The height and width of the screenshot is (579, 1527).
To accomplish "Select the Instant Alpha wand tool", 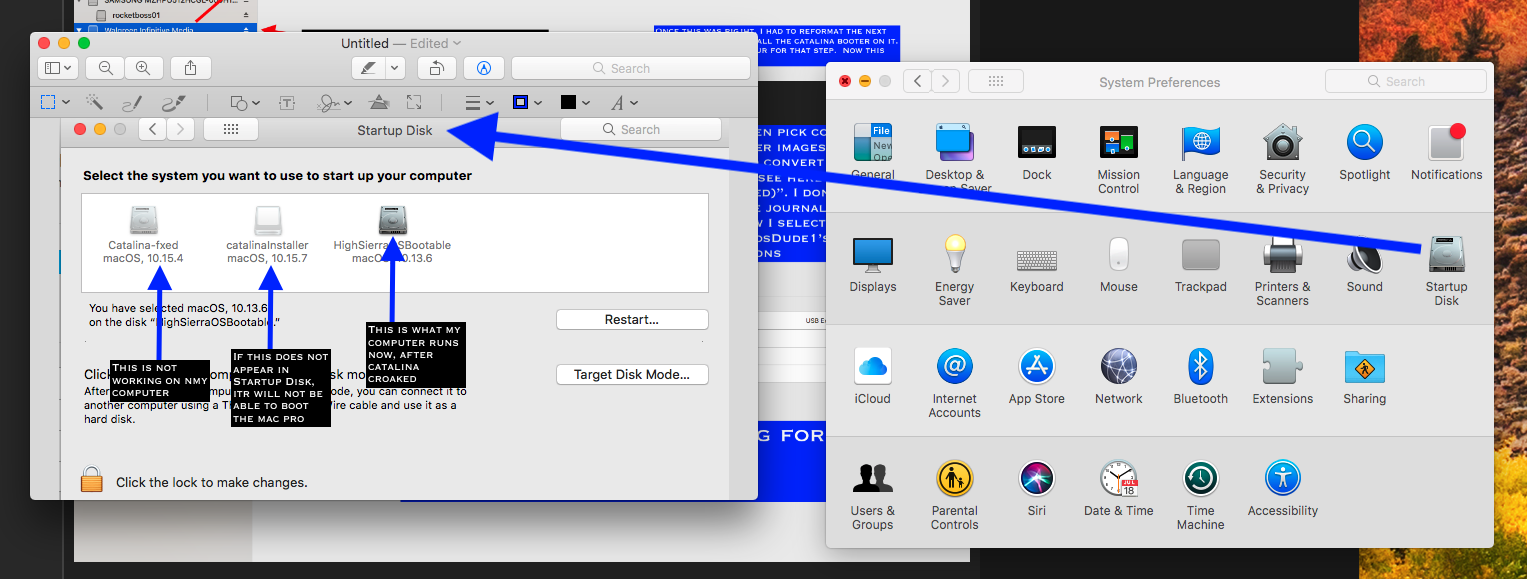I will pos(95,102).
